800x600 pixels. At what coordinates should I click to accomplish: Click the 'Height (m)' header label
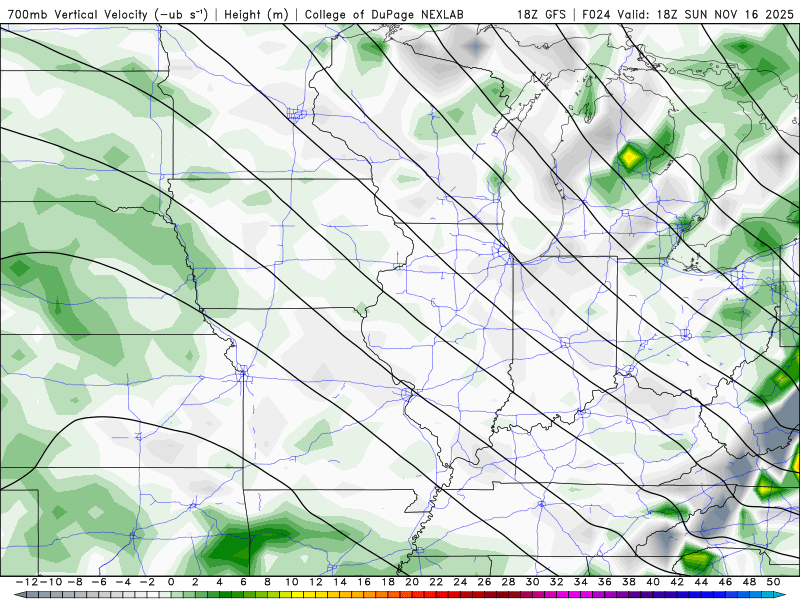pyautogui.click(x=257, y=15)
